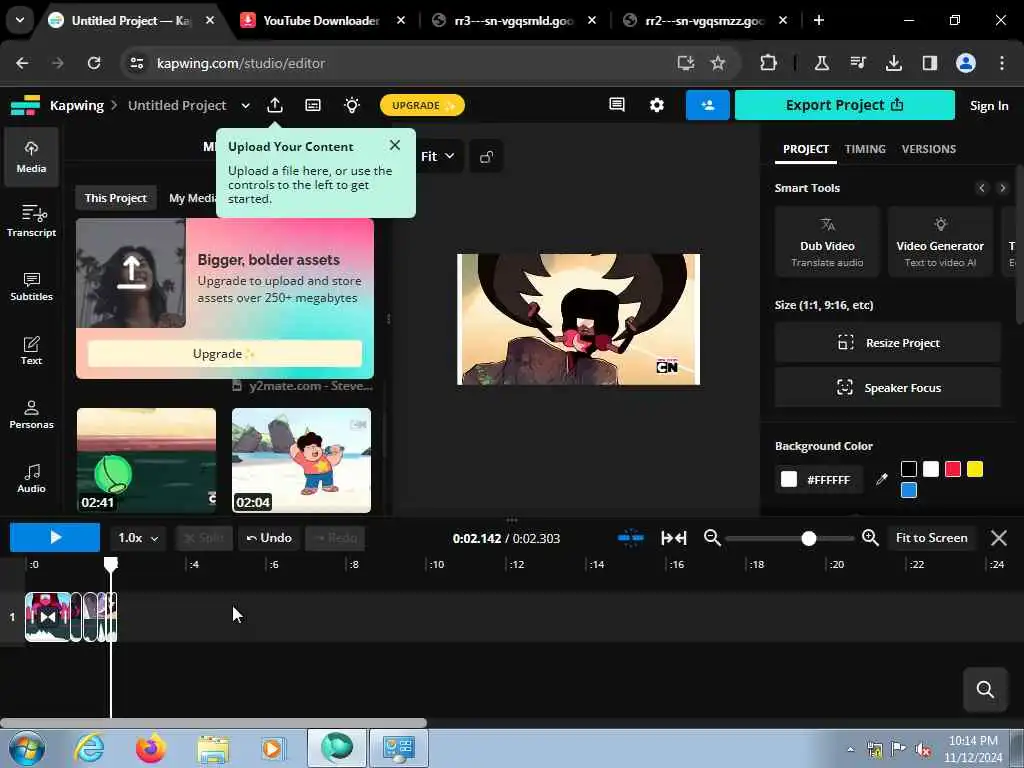Click the Resize Project button
Viewport: 1024px width, 768px height.
pos(888,343)
